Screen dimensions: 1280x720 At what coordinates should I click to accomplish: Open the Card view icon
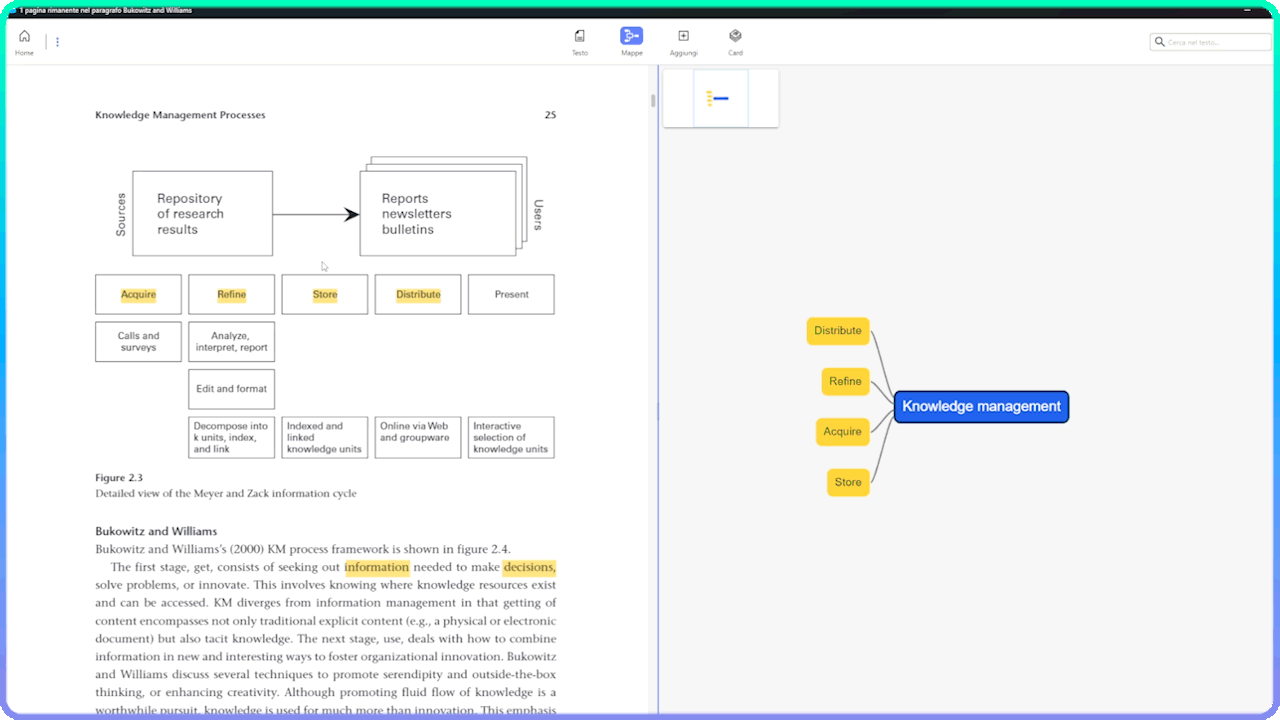click(x=735, y=37)
